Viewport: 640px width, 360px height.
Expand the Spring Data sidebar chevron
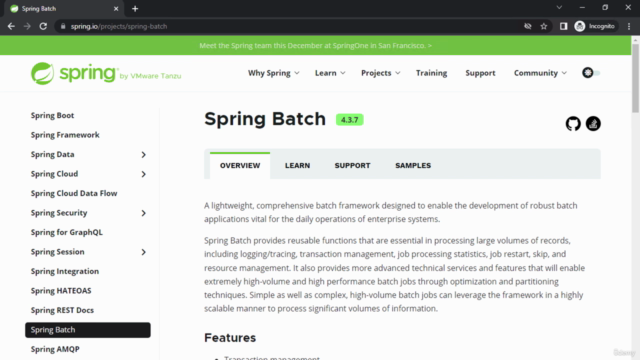143,155
